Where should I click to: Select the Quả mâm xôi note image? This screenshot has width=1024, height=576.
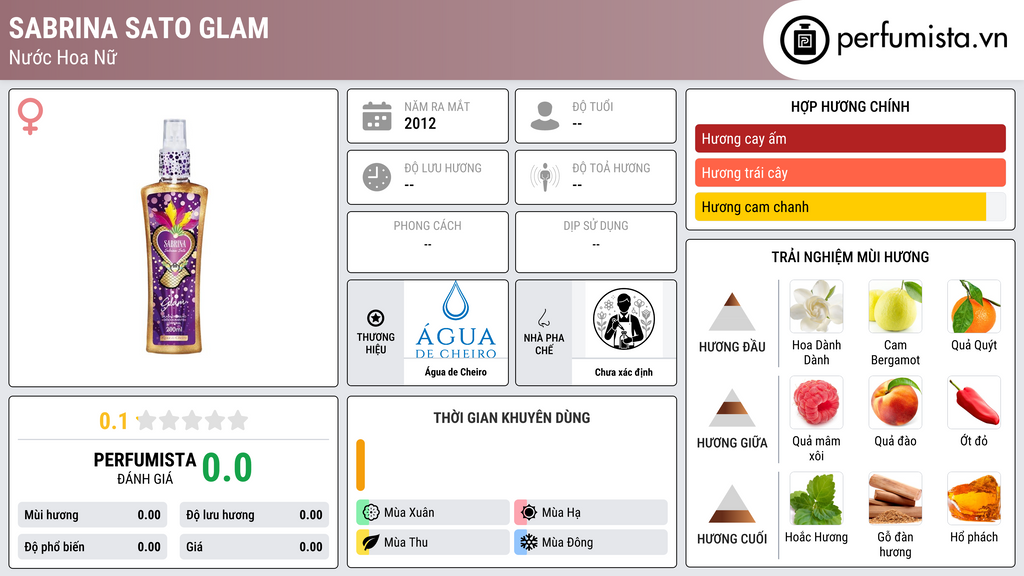[x=816, y=403]
